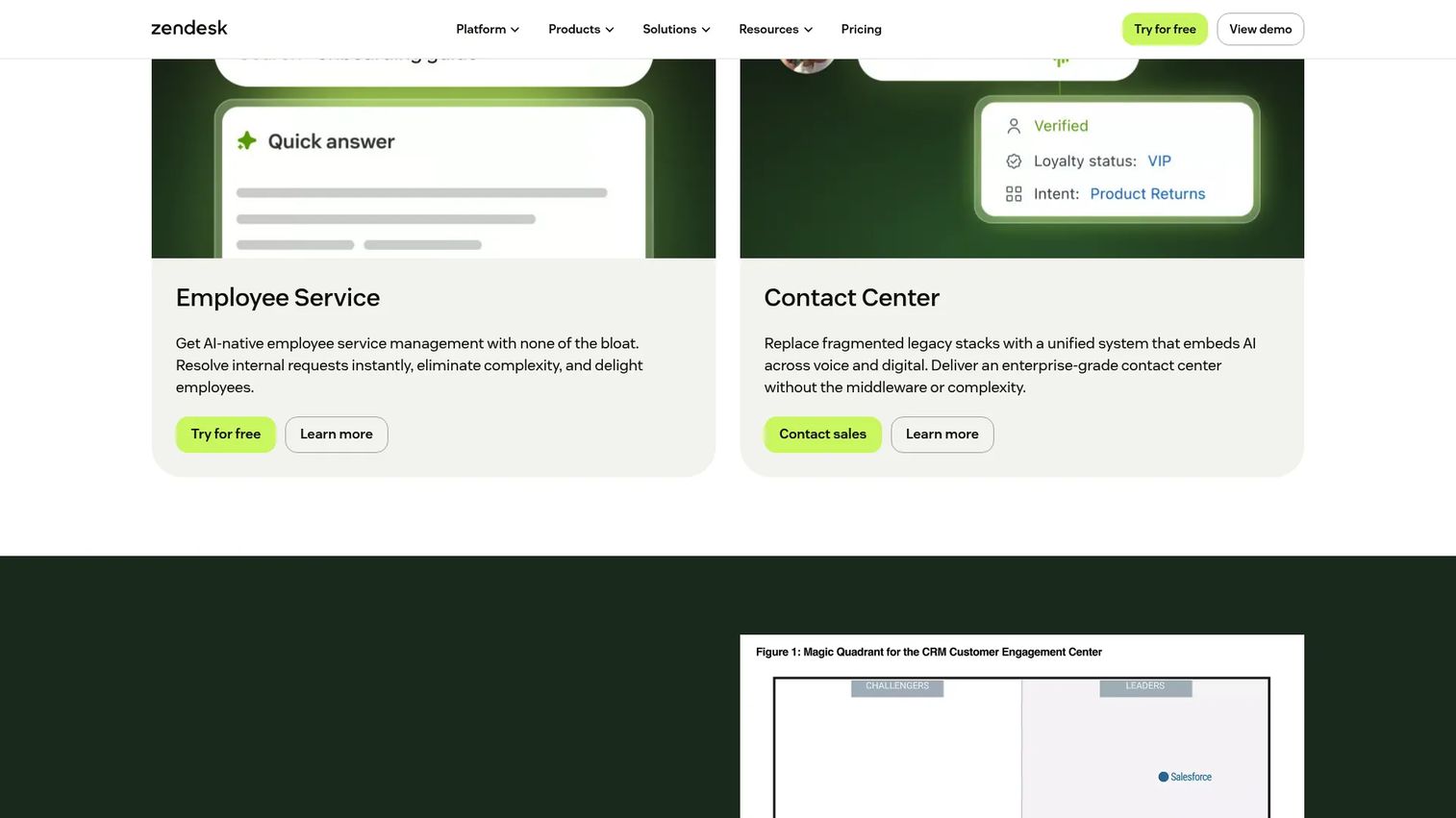Click Try for free under Employee Service

225,434
